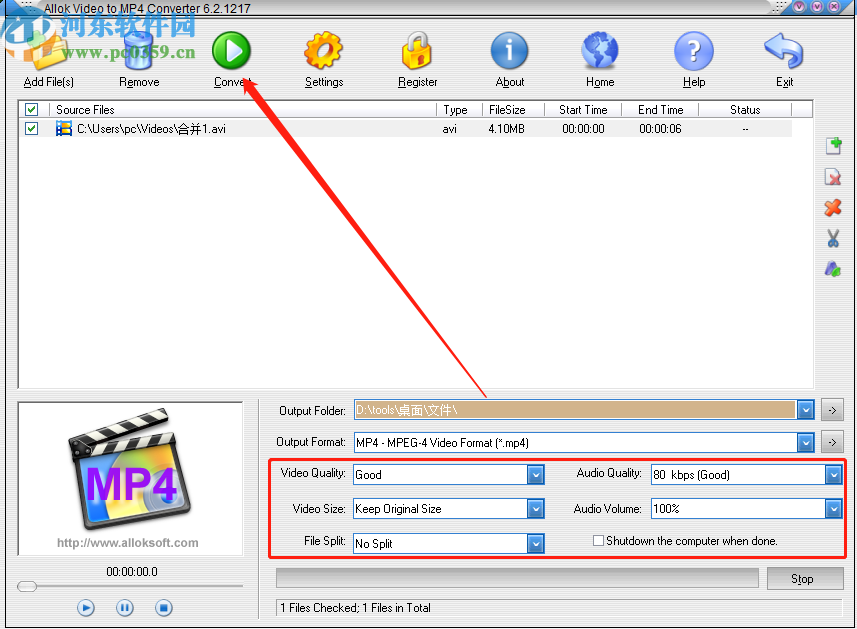Play the preview video
The width and height of the screenshot is (857, 629).
(x=86, y=608)
